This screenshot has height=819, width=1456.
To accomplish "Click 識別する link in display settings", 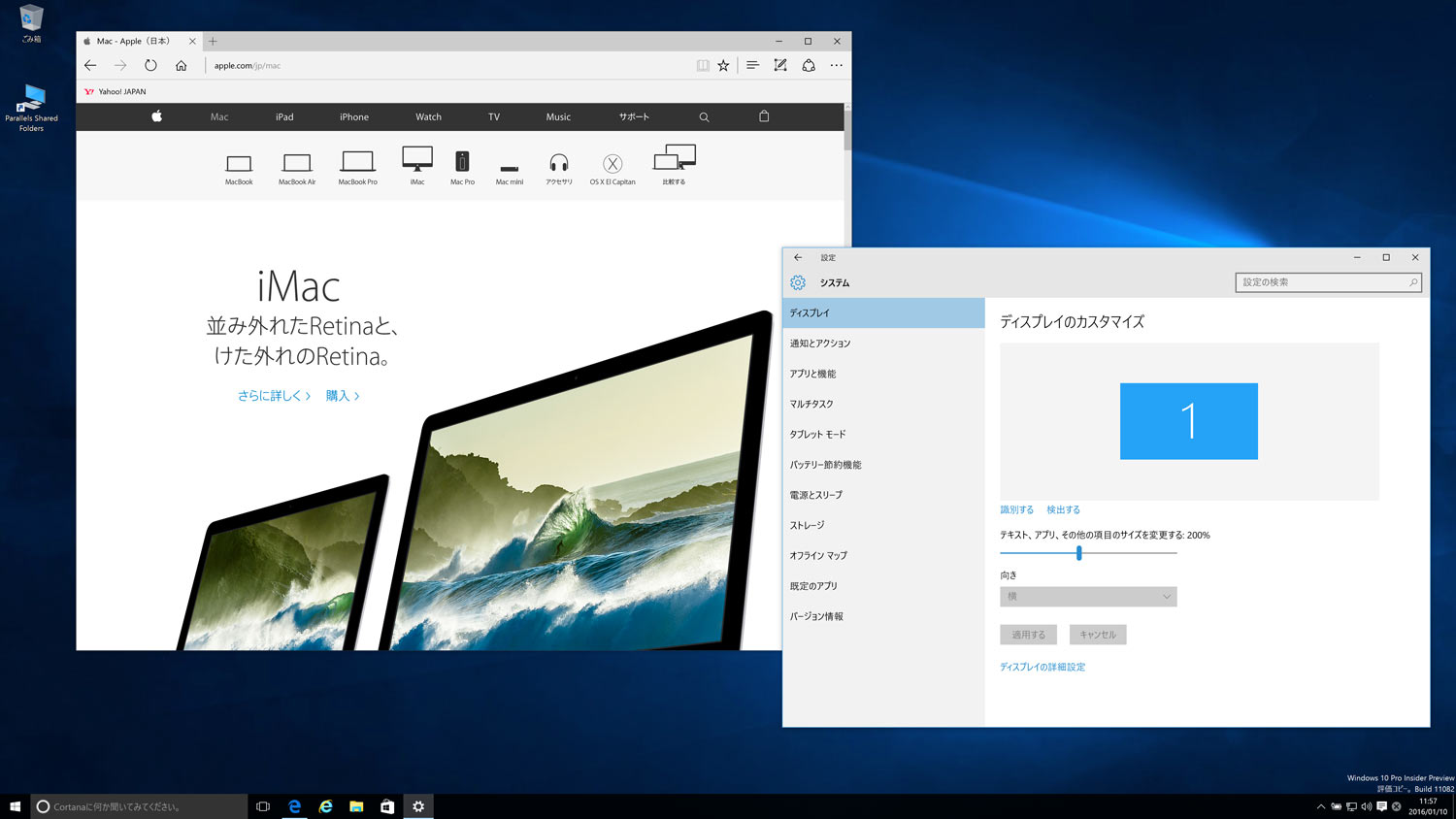I will point(1016,509).
